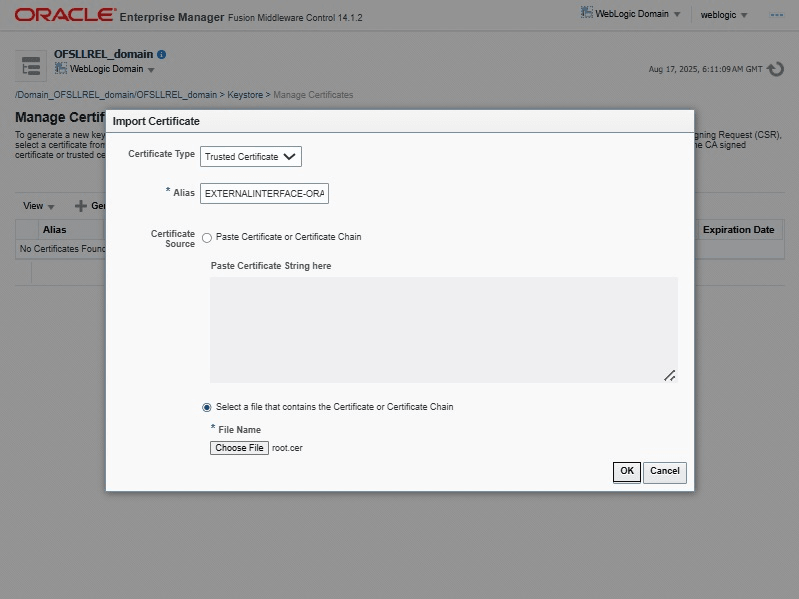Click the three-dots overflow icon in header
The image size is (799, 599).
pos(777,15)
